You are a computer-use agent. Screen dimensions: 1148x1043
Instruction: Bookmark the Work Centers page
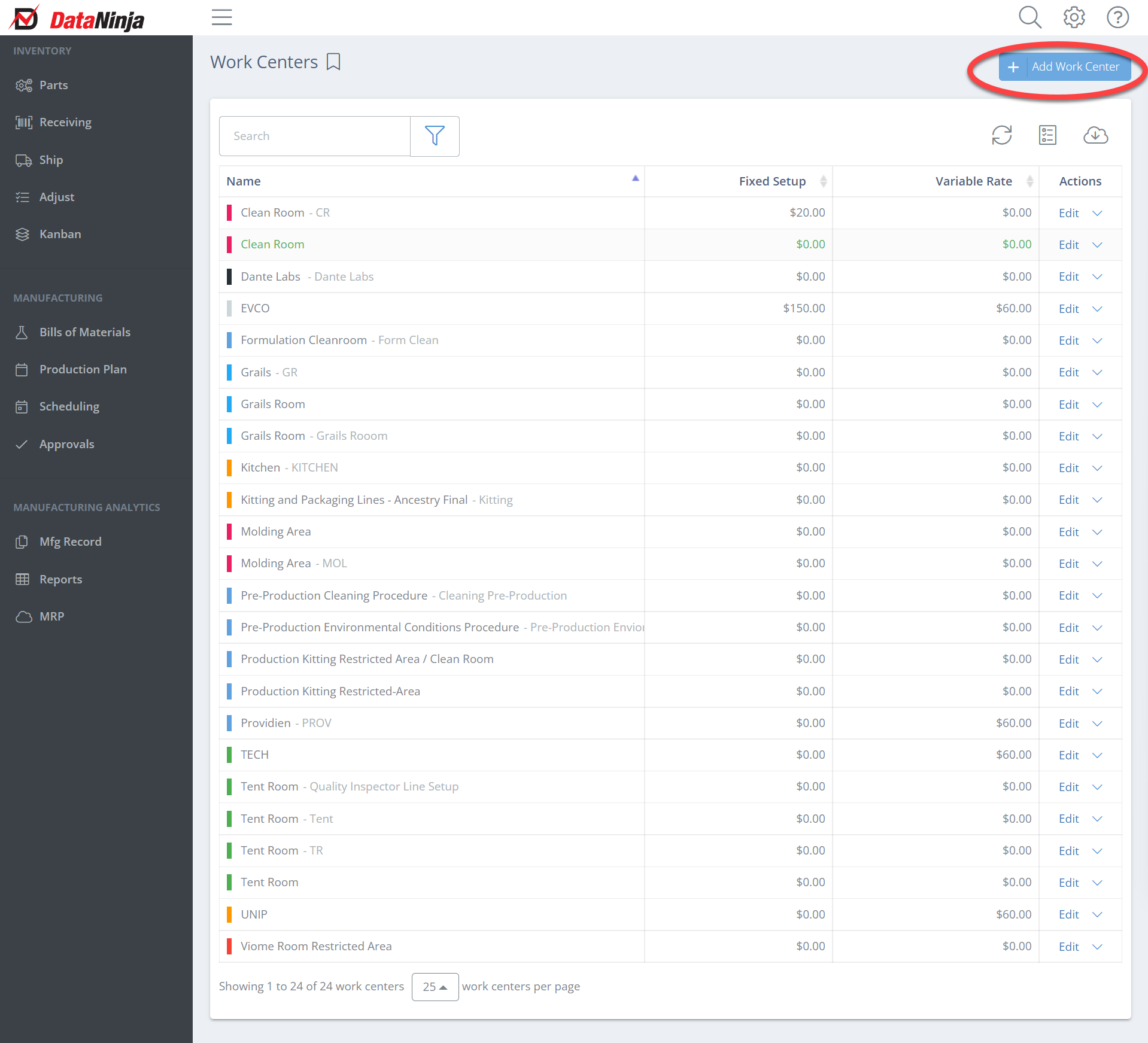pyautogui.click(x=333, y=62)
